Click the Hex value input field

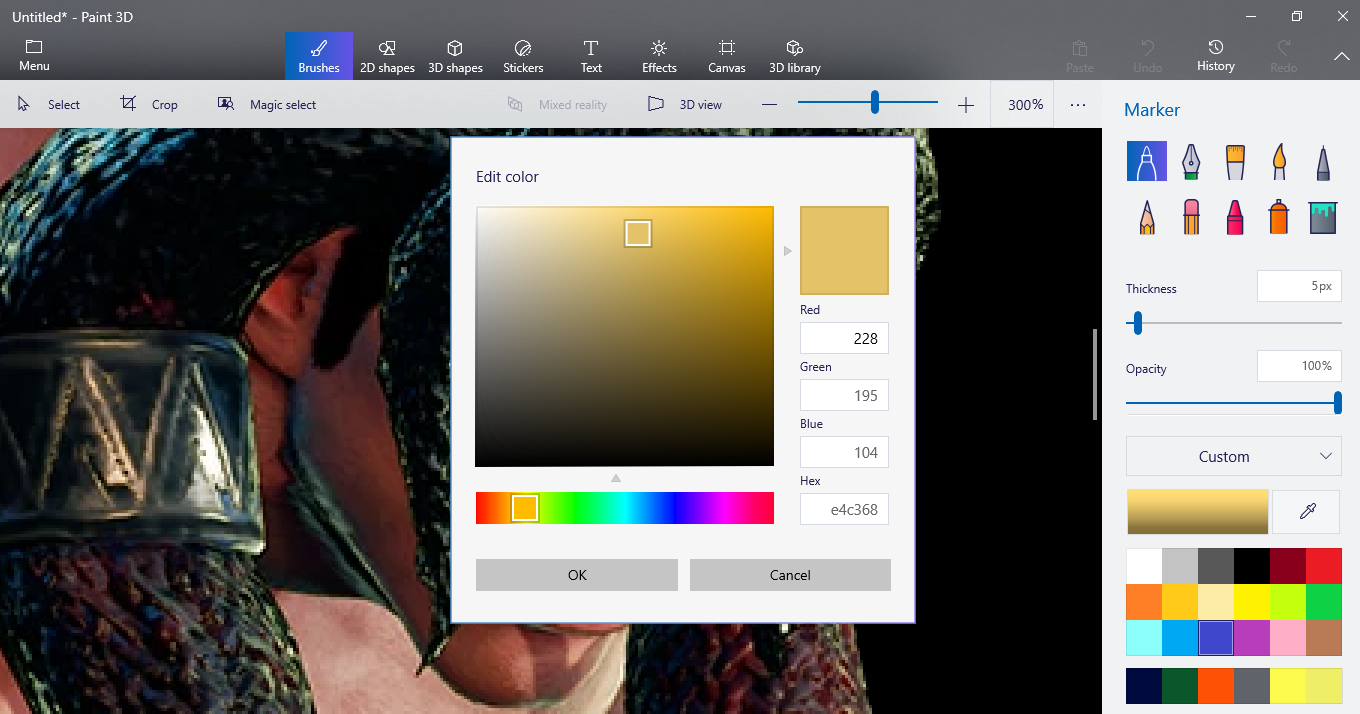(x=844, y=509)
